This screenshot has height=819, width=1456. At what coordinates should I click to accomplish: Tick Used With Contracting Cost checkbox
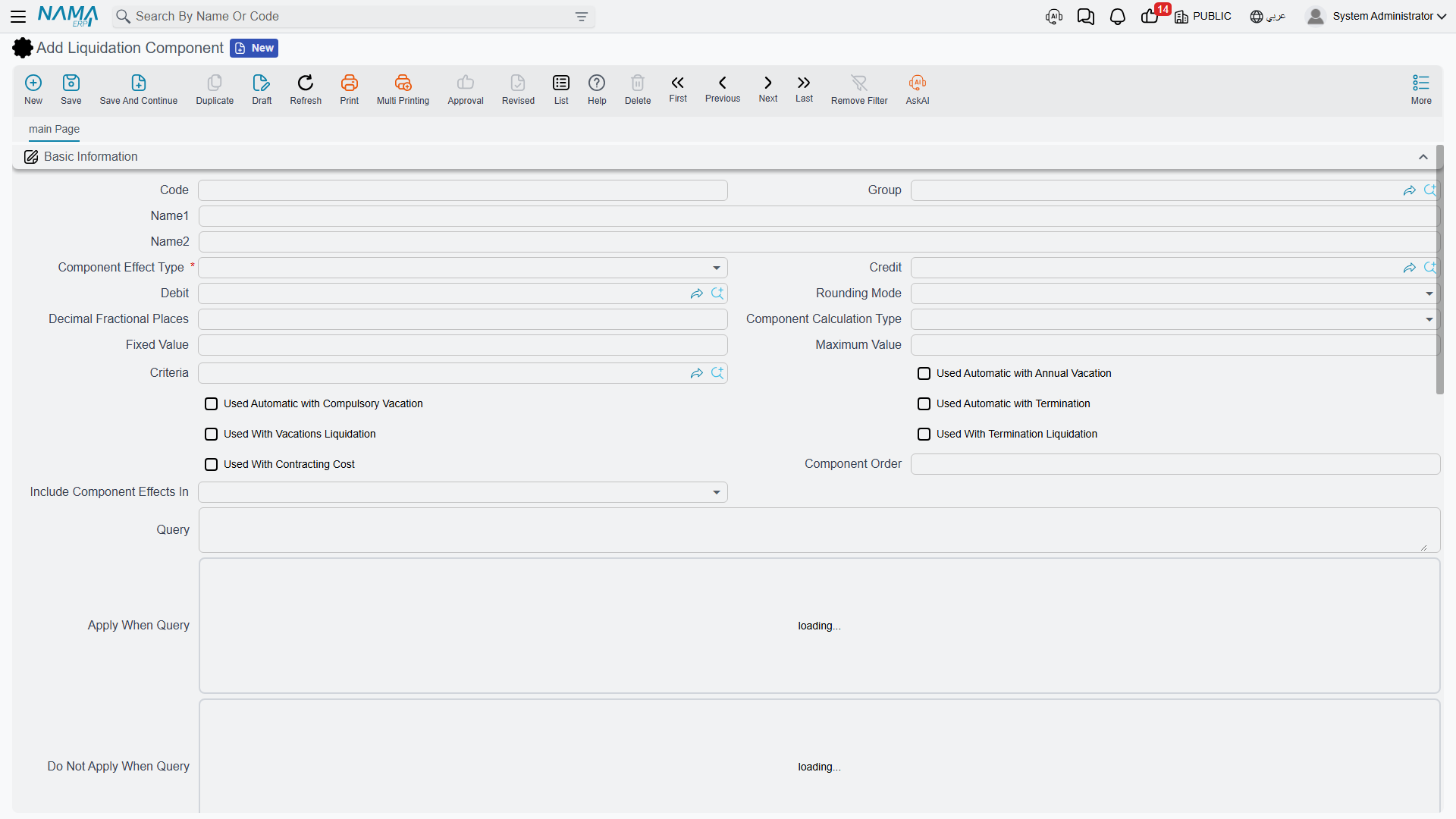(x=211, y=464)
